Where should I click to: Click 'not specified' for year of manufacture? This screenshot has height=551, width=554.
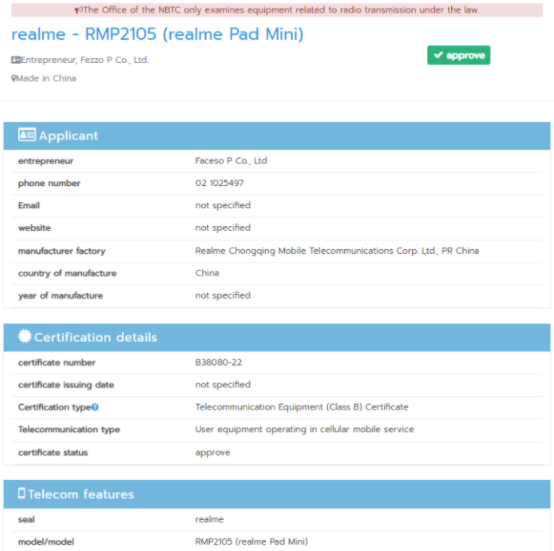point(223,295)
